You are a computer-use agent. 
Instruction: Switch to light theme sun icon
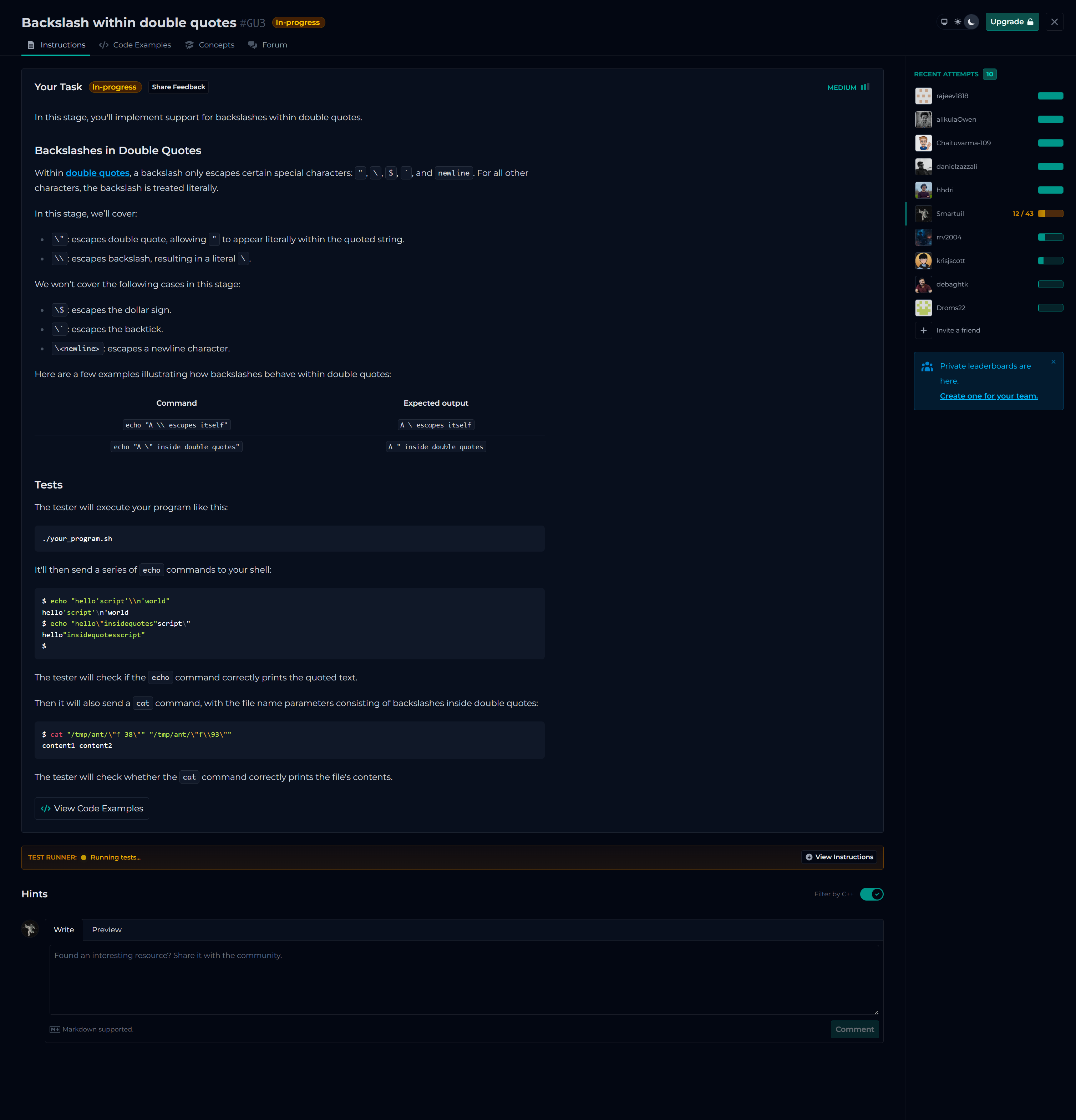pyautogui.click(x=958, y=22)
